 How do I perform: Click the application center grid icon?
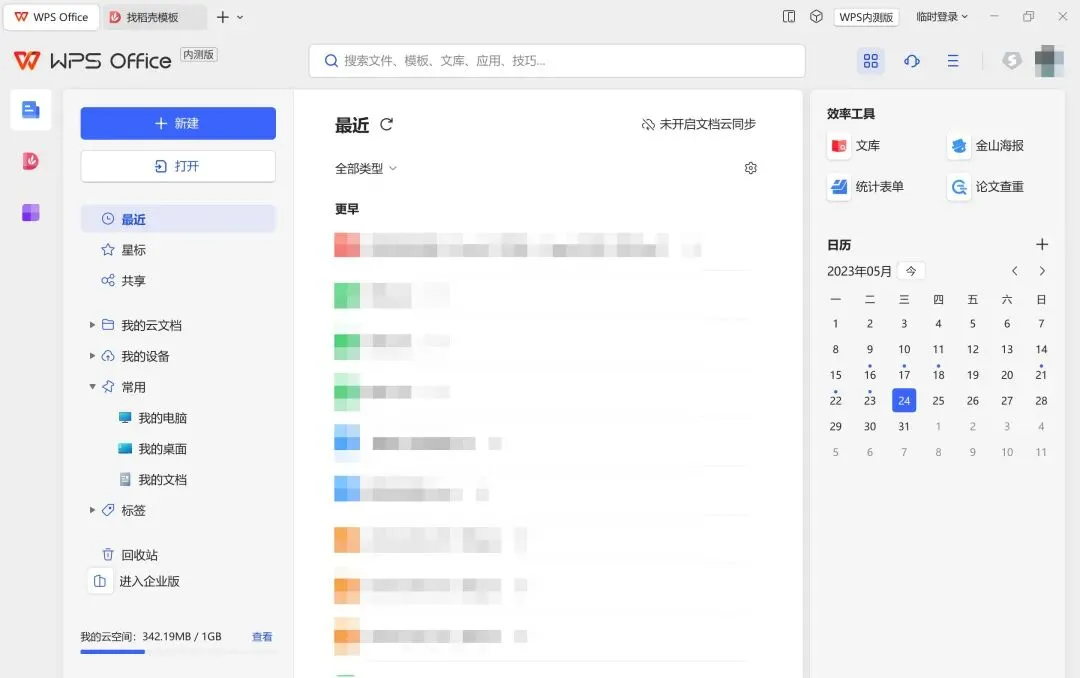coord(871,61)
